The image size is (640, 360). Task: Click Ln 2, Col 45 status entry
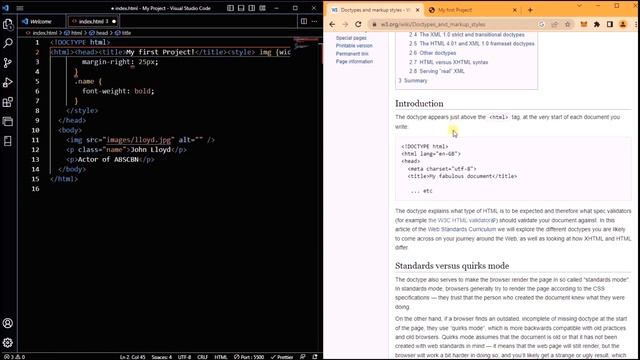(x=133, y=357)
